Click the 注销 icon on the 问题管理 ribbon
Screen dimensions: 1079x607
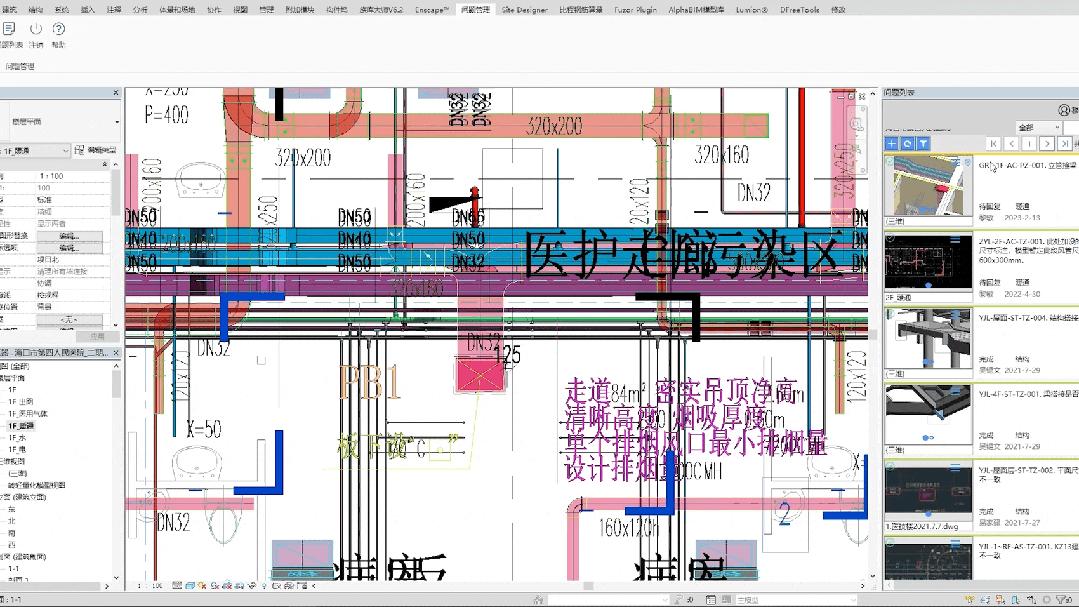click(35, 29)
